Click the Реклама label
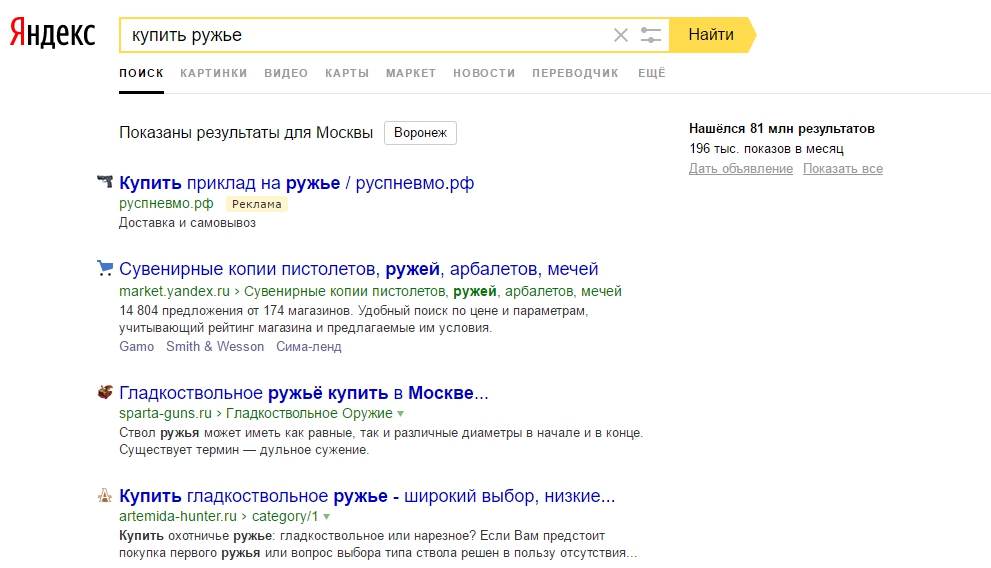 pos(257,204)
